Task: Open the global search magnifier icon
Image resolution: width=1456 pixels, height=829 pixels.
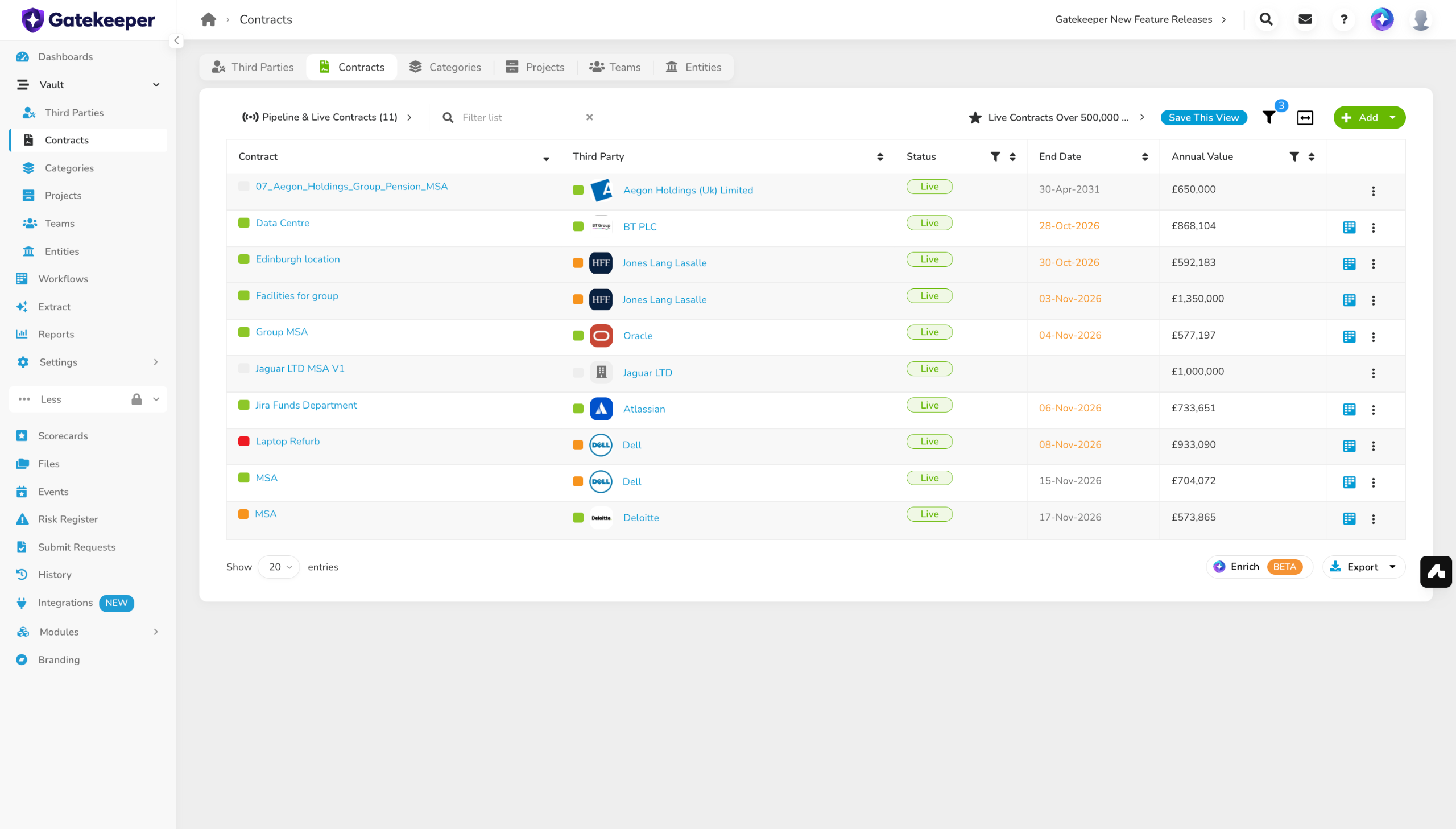Action: click(1266, 19)
